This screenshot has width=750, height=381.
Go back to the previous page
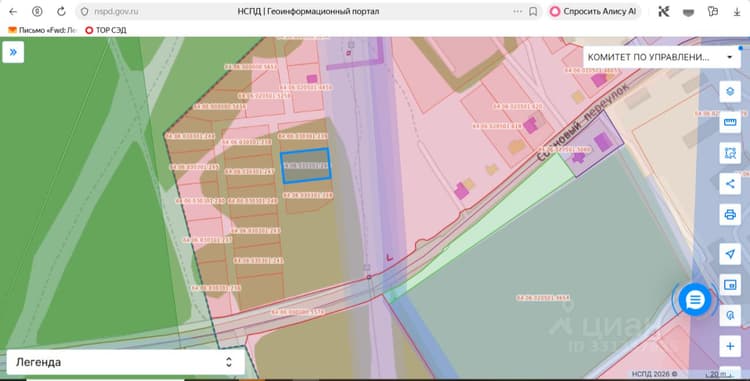(x=13, y=11)
